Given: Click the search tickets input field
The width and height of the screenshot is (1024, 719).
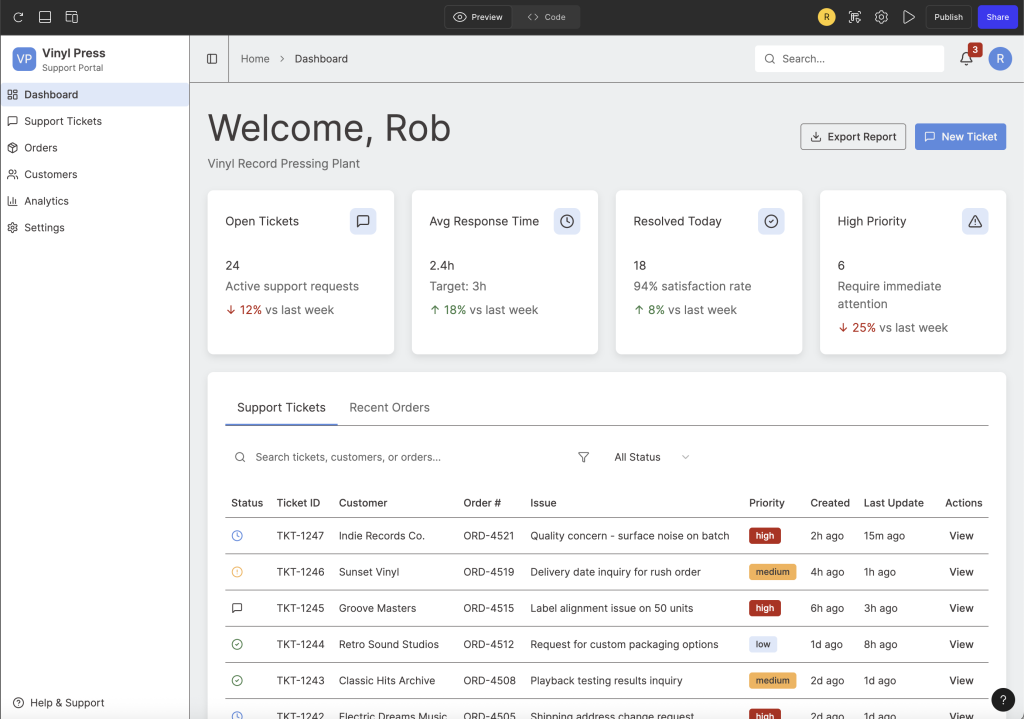Looking at the screenshot, I should pyautogui.click(x=400, y=457).
